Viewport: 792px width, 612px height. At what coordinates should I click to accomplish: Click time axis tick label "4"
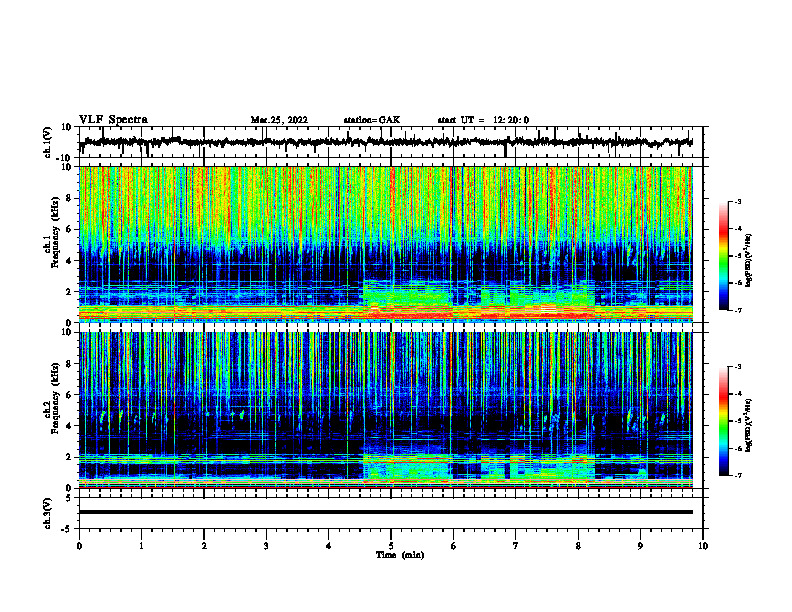coord(329,546)
